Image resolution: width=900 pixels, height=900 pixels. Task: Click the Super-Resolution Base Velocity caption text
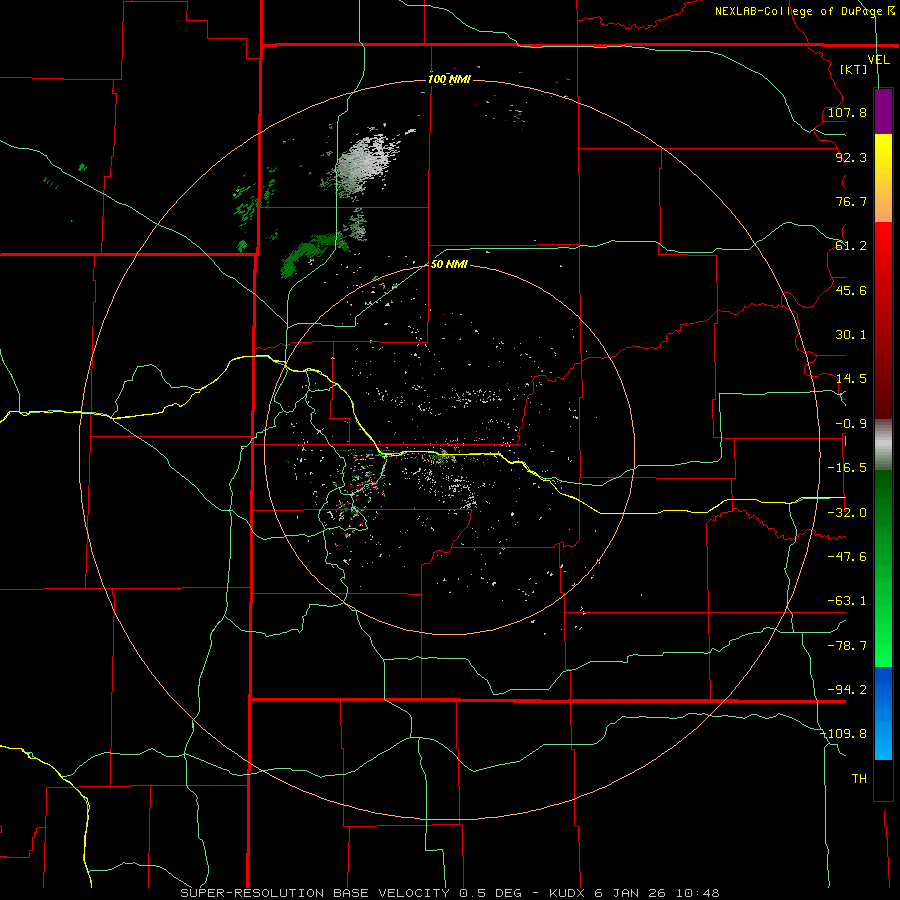click(x=449, y=893)
